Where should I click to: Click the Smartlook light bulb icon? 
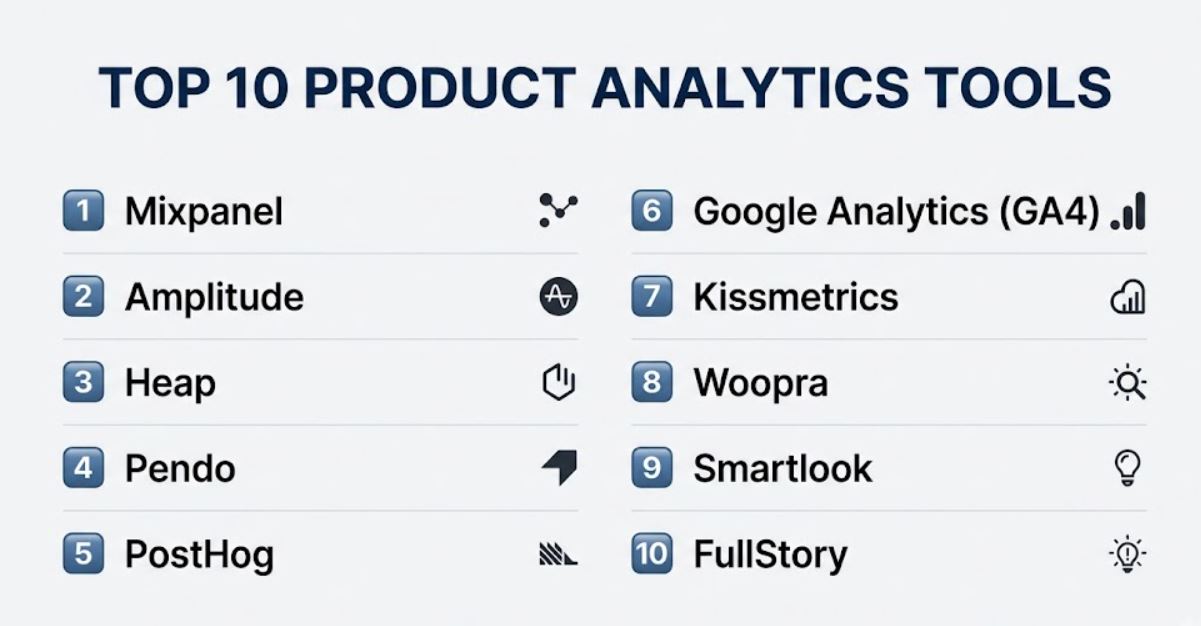pos(1127,468)
